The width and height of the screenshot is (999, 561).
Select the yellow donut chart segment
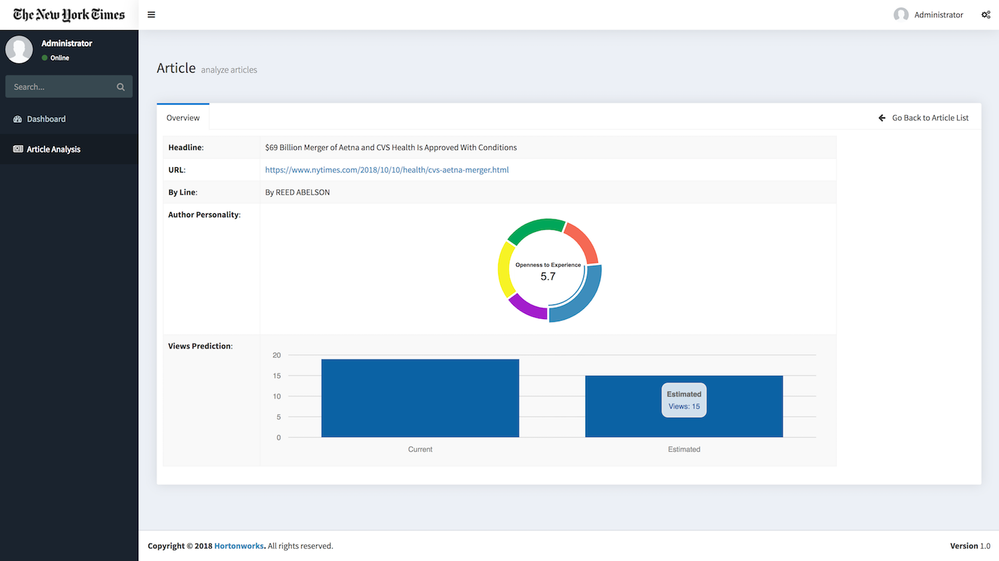coord(506,273)
